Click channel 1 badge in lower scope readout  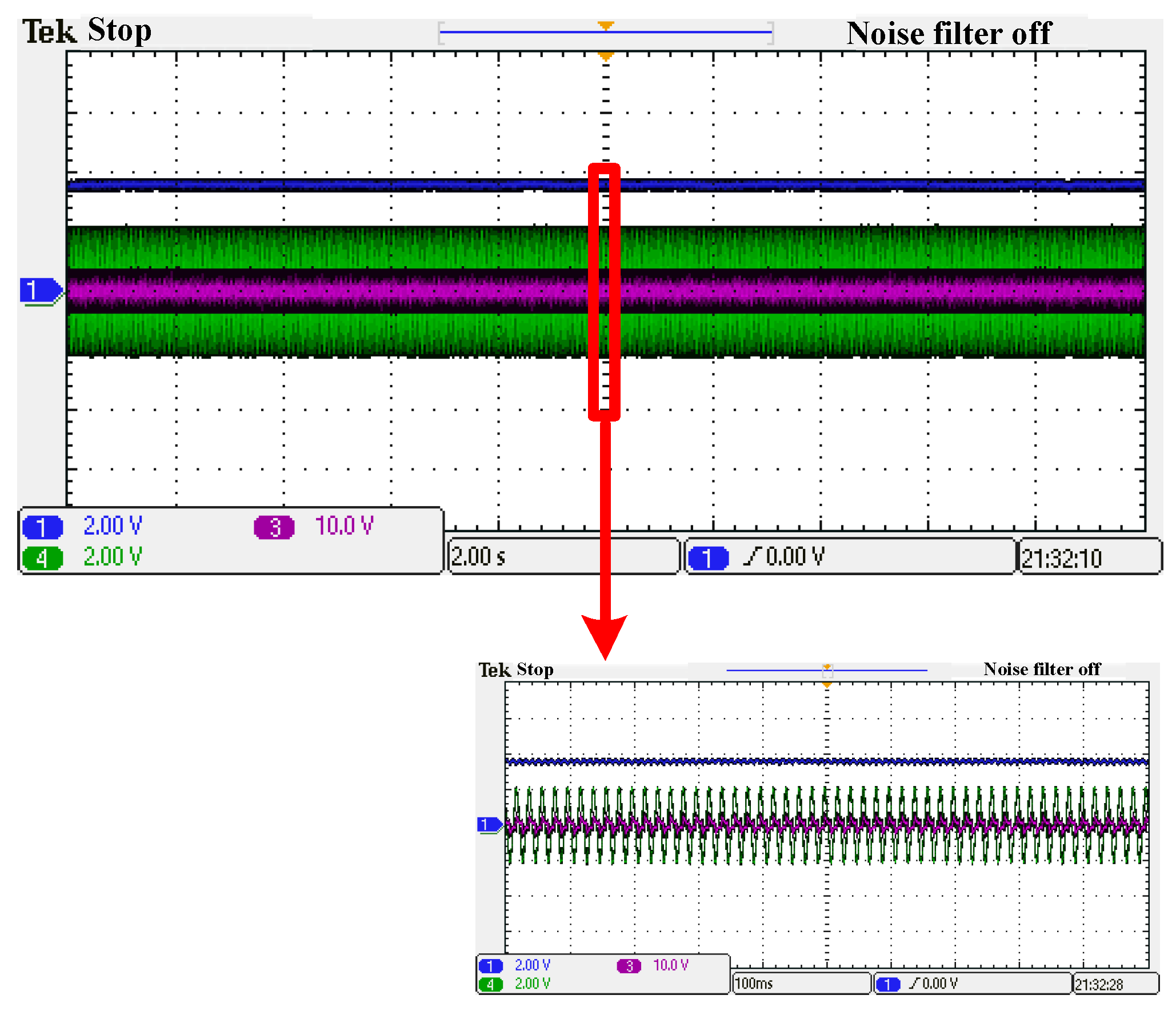pyautogui.click(x=490, y=965)
